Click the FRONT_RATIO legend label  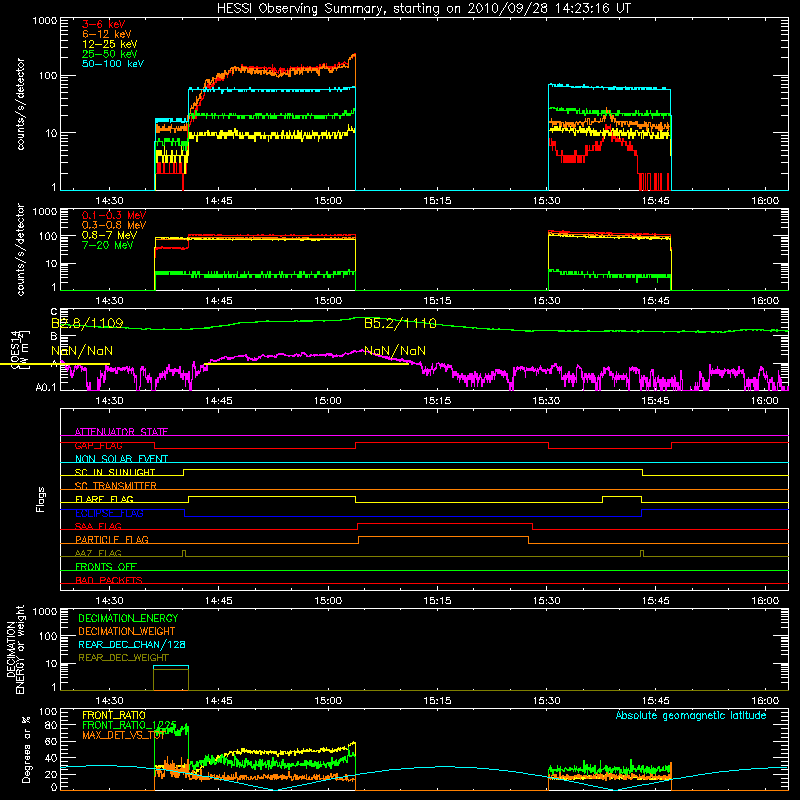(114, 715)
